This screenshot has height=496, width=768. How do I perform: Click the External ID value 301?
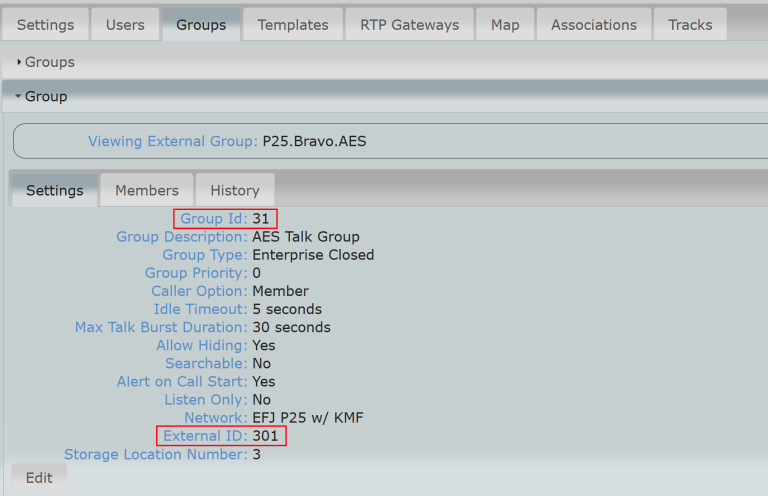point(266,436)
